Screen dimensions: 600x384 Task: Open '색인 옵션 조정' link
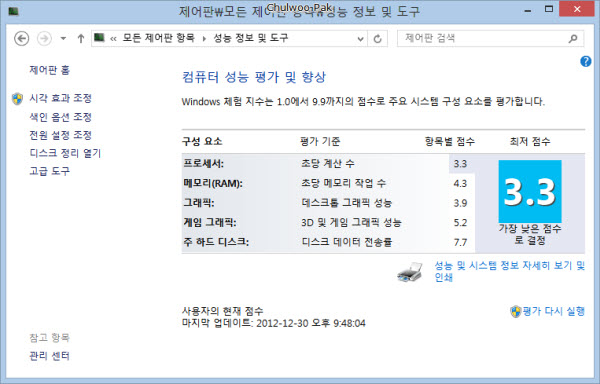click(60, 117)
